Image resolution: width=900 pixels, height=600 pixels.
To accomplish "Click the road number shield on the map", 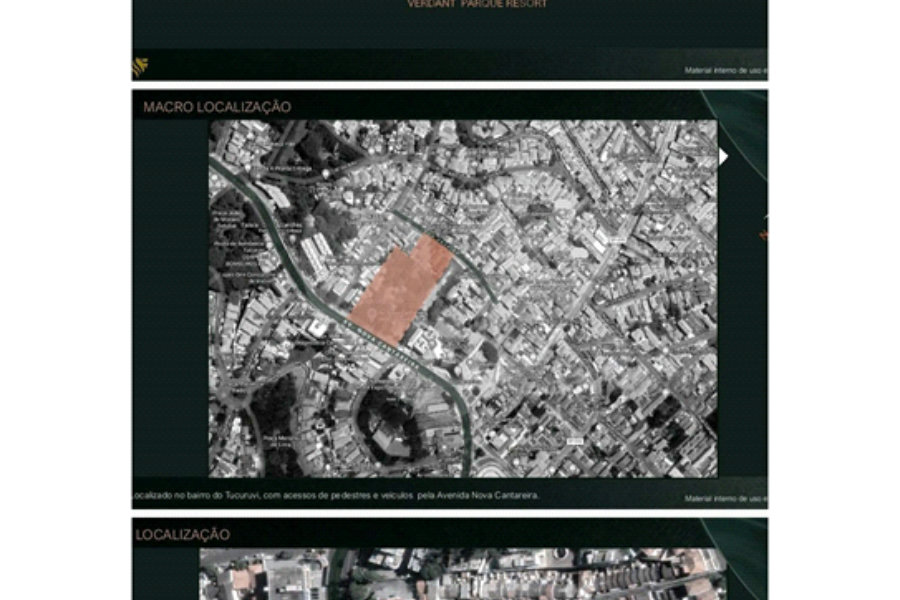I will click(x=575, y=441).
